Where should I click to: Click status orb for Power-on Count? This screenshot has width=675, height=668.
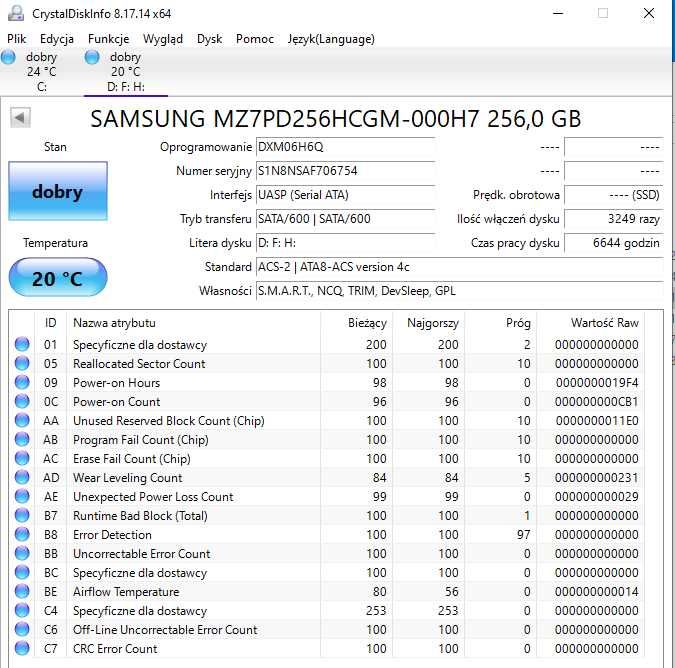22,401
